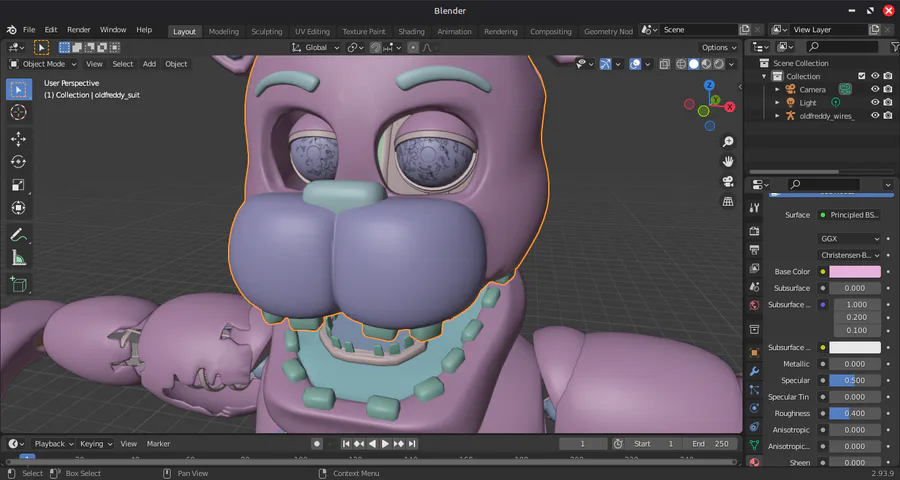Toggle camera view with the camera icon
900x480 pixels.
[x=728, y=181]
